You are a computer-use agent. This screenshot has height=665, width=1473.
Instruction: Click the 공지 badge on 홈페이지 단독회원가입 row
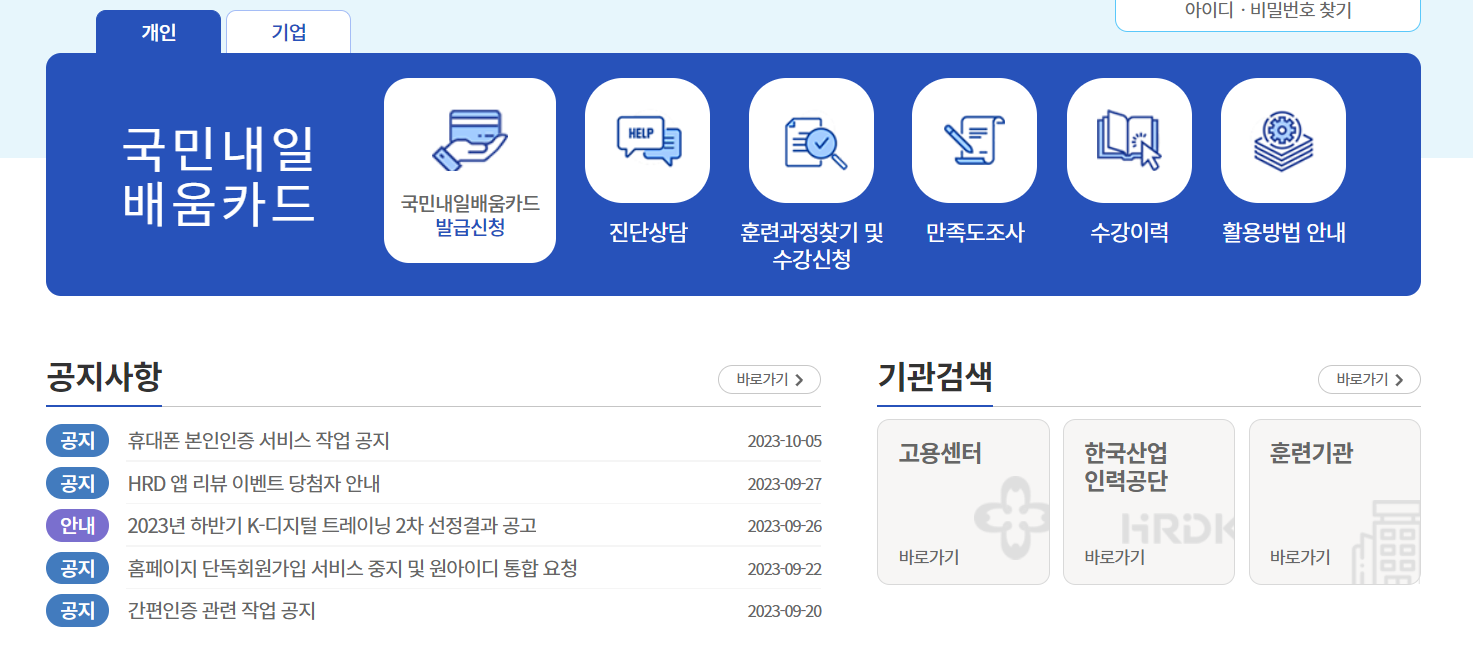[x=77, y=569]
